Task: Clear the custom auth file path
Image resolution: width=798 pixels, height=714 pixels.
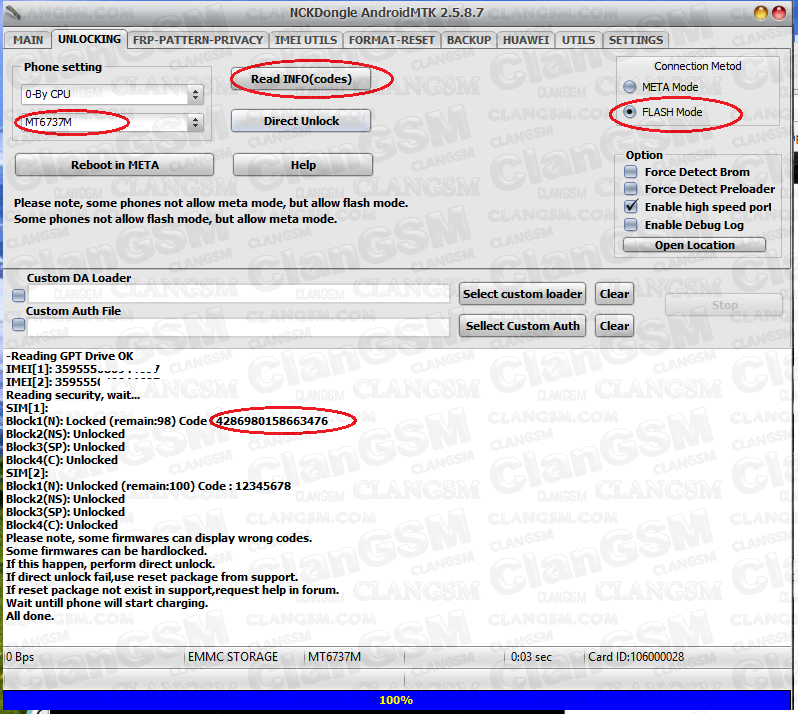Action: tap(614, 326)
